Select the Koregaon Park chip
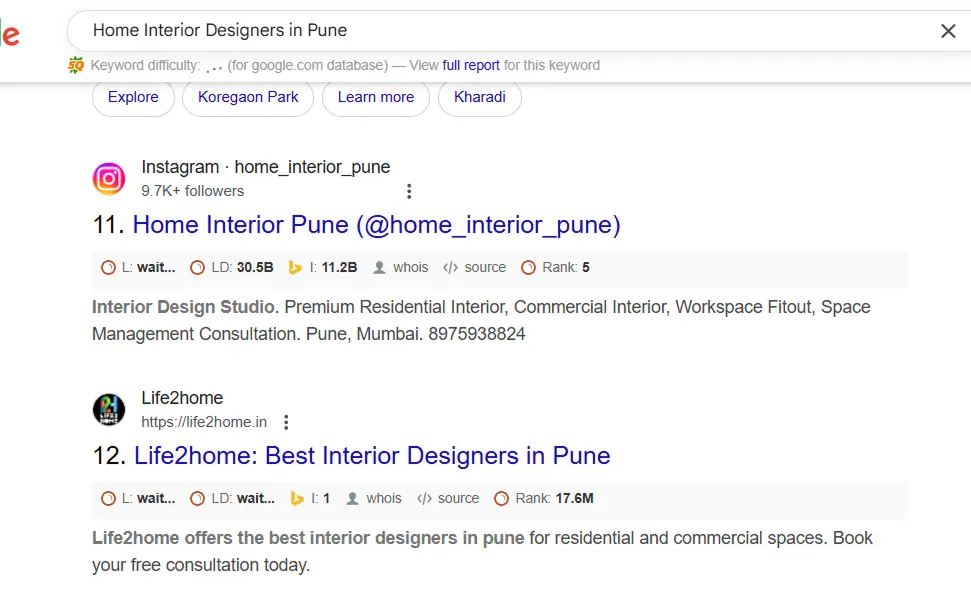This screenshot has height=616, width=971. (x=248, y=97)
